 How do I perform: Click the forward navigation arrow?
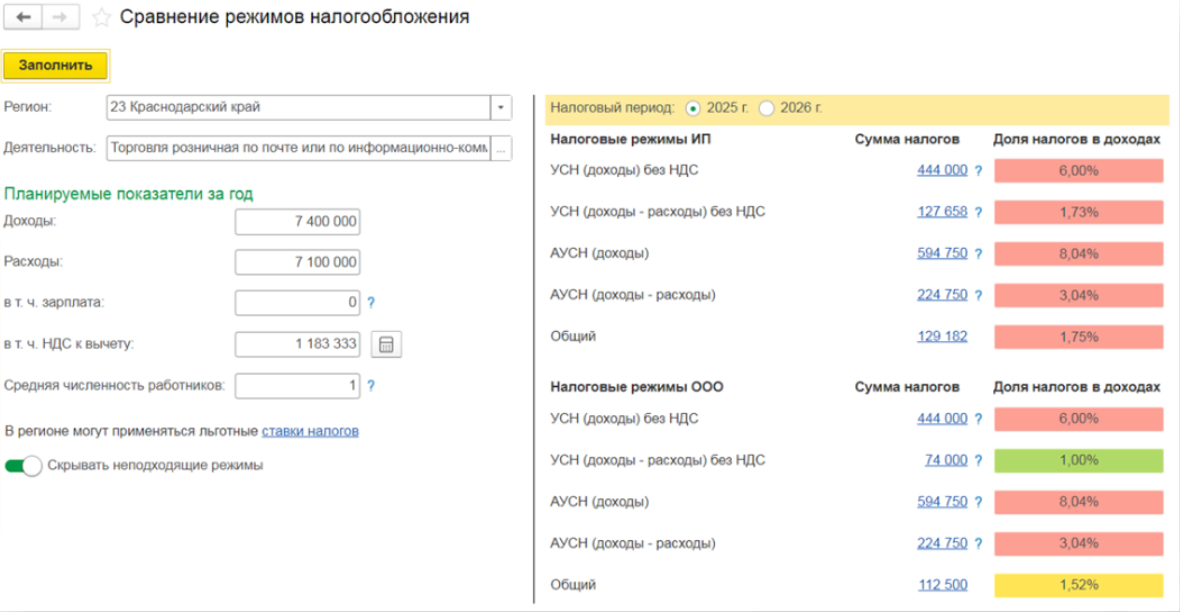[60, 18]
